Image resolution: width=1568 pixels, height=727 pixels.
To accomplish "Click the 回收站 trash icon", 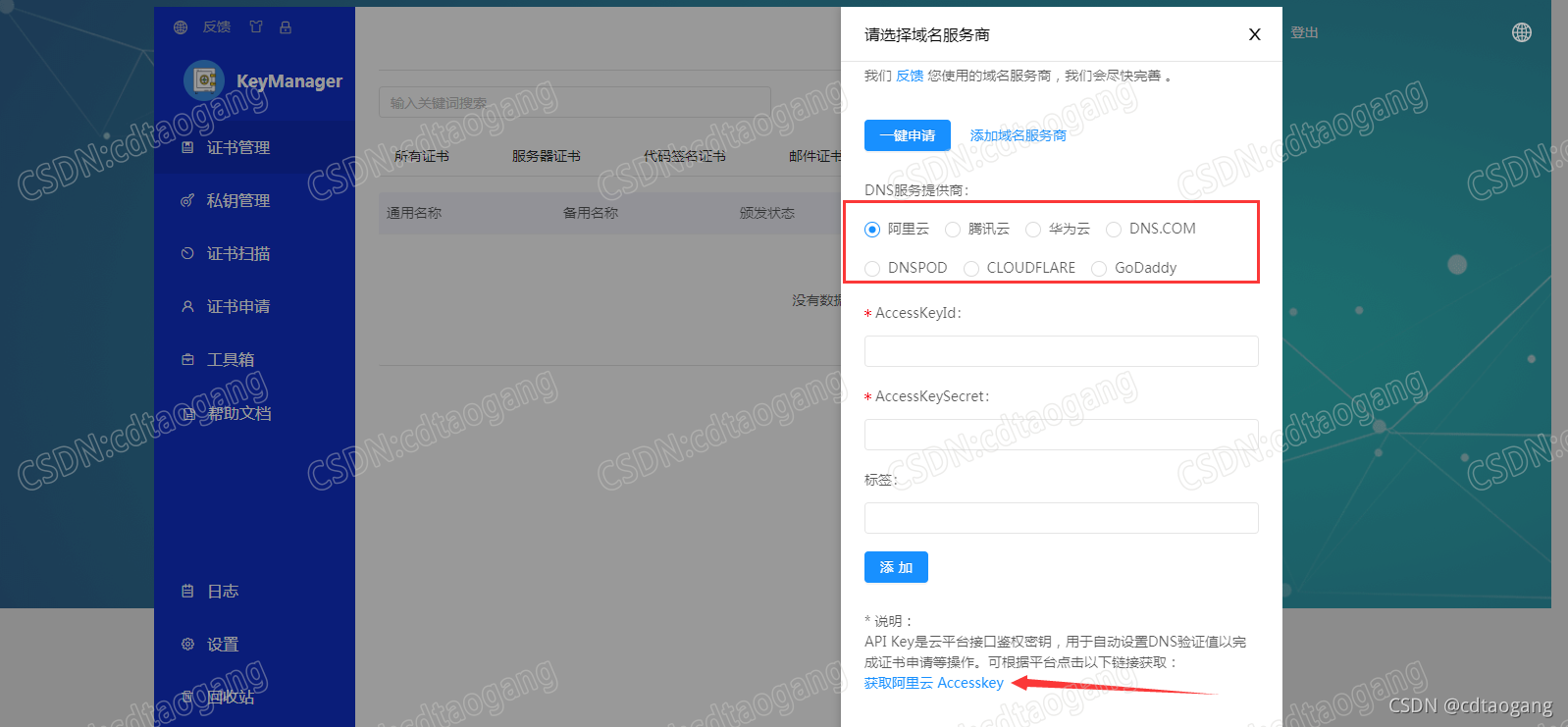I will tap(187, 697).
